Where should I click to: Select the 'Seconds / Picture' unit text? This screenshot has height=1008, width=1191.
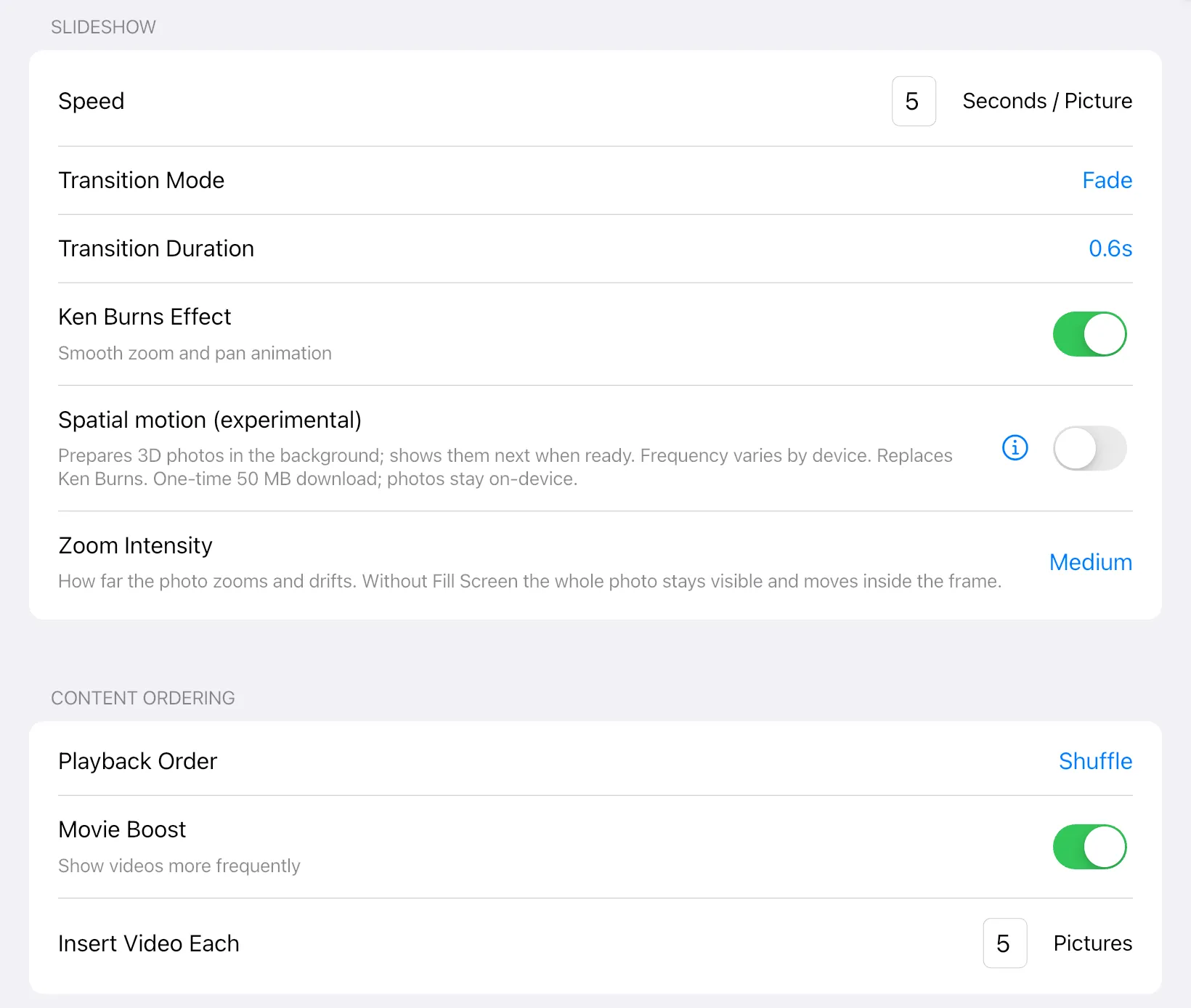[1047, 101]
